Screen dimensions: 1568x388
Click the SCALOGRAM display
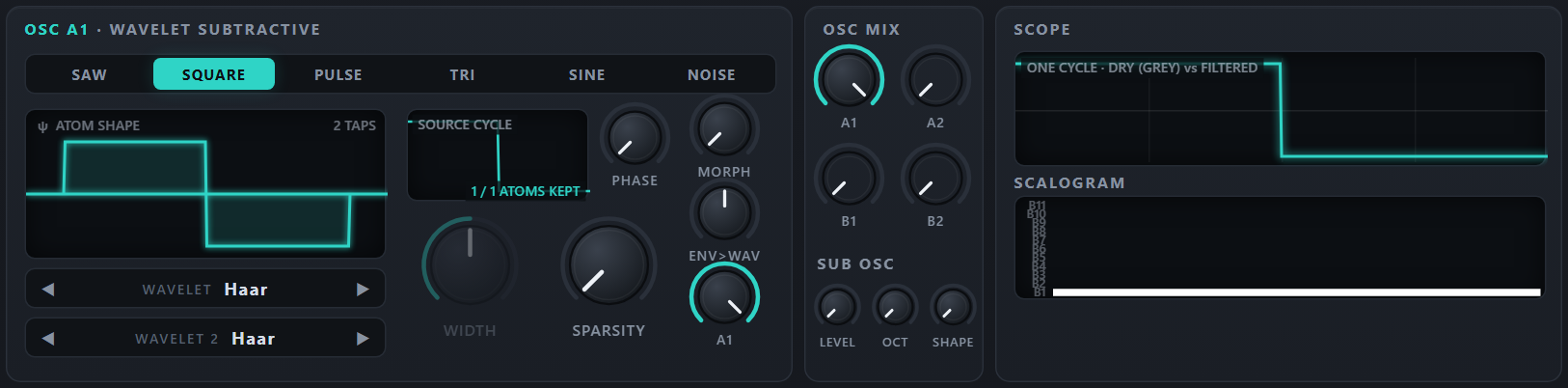[1281, 248]
